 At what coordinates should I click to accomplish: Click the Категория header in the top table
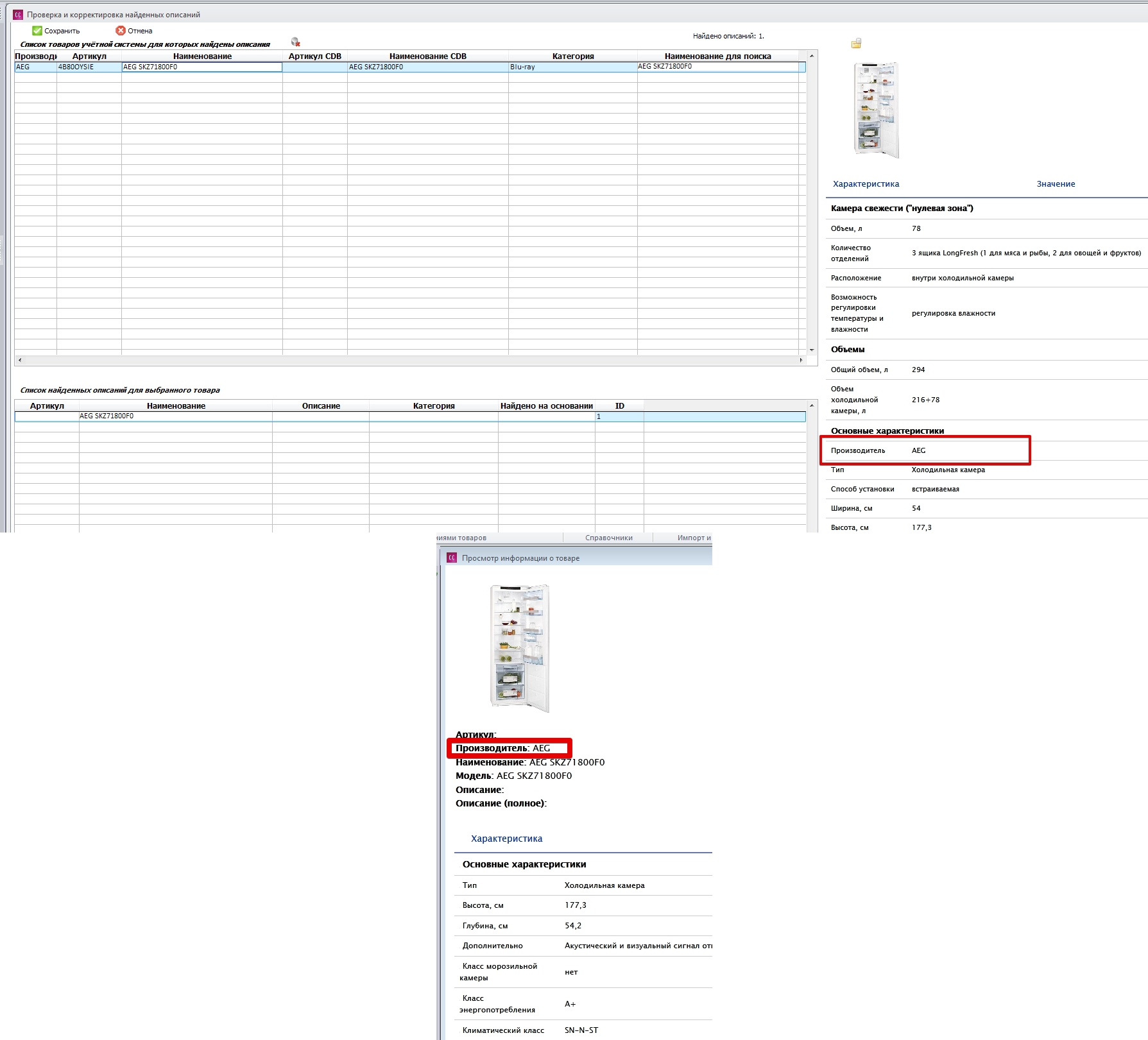tap(573, 56)
